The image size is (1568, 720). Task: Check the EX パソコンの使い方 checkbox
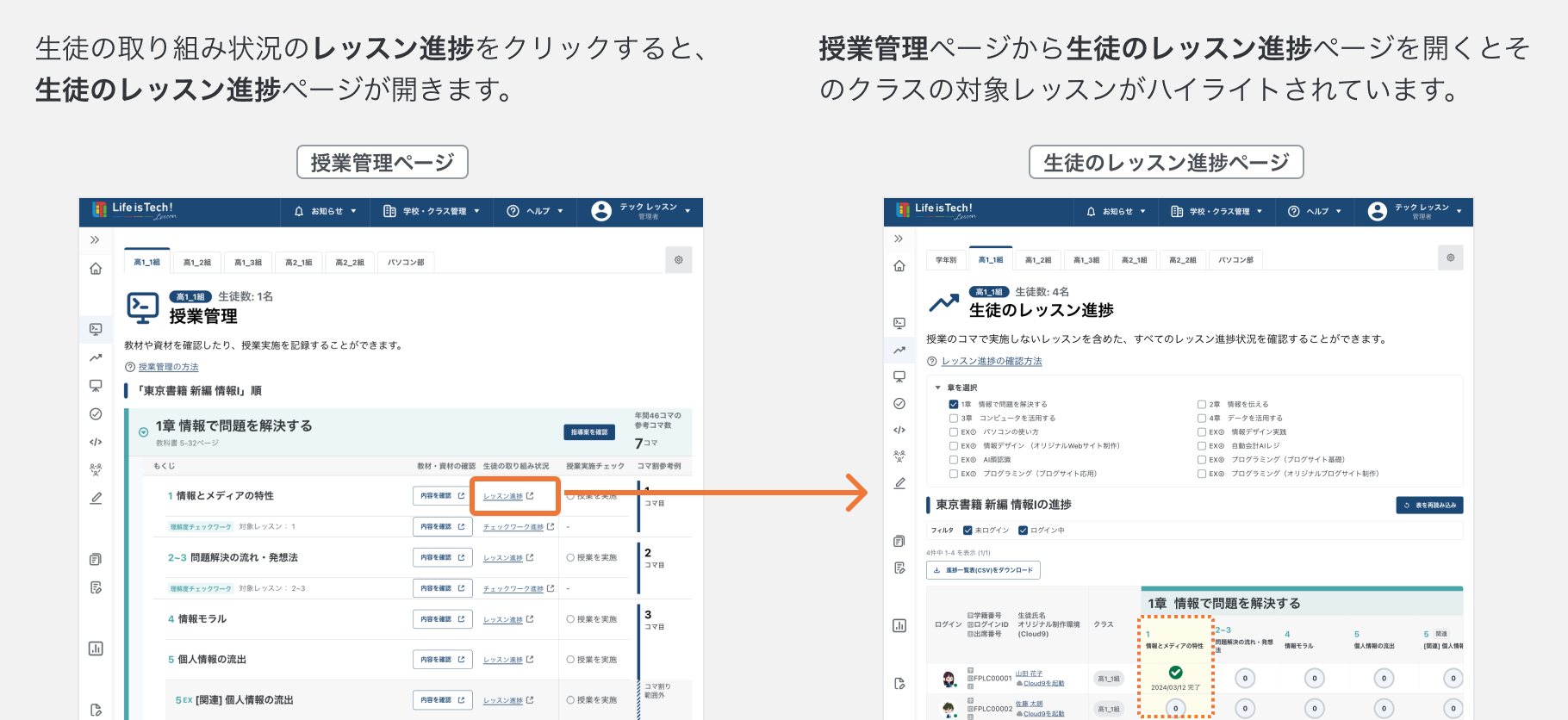pos(954,432)
